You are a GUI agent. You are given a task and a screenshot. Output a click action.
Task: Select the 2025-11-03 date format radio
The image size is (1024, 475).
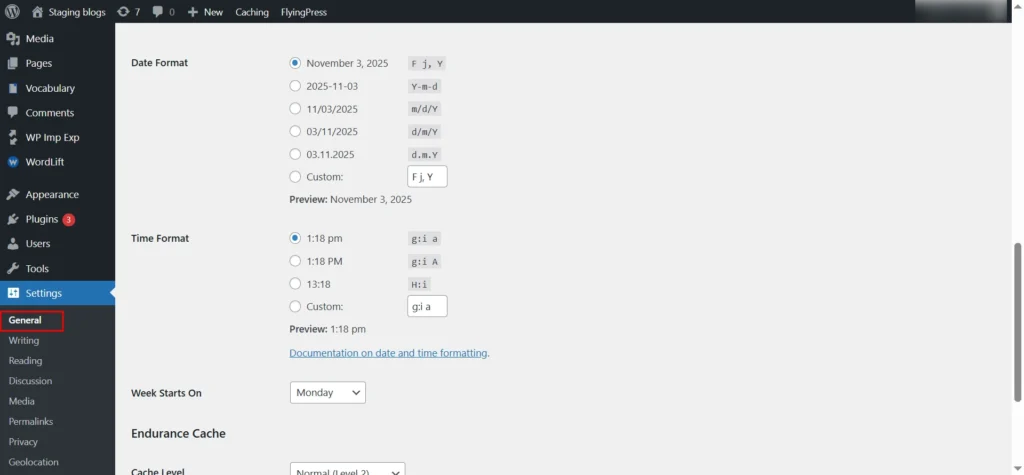[295, 86]
